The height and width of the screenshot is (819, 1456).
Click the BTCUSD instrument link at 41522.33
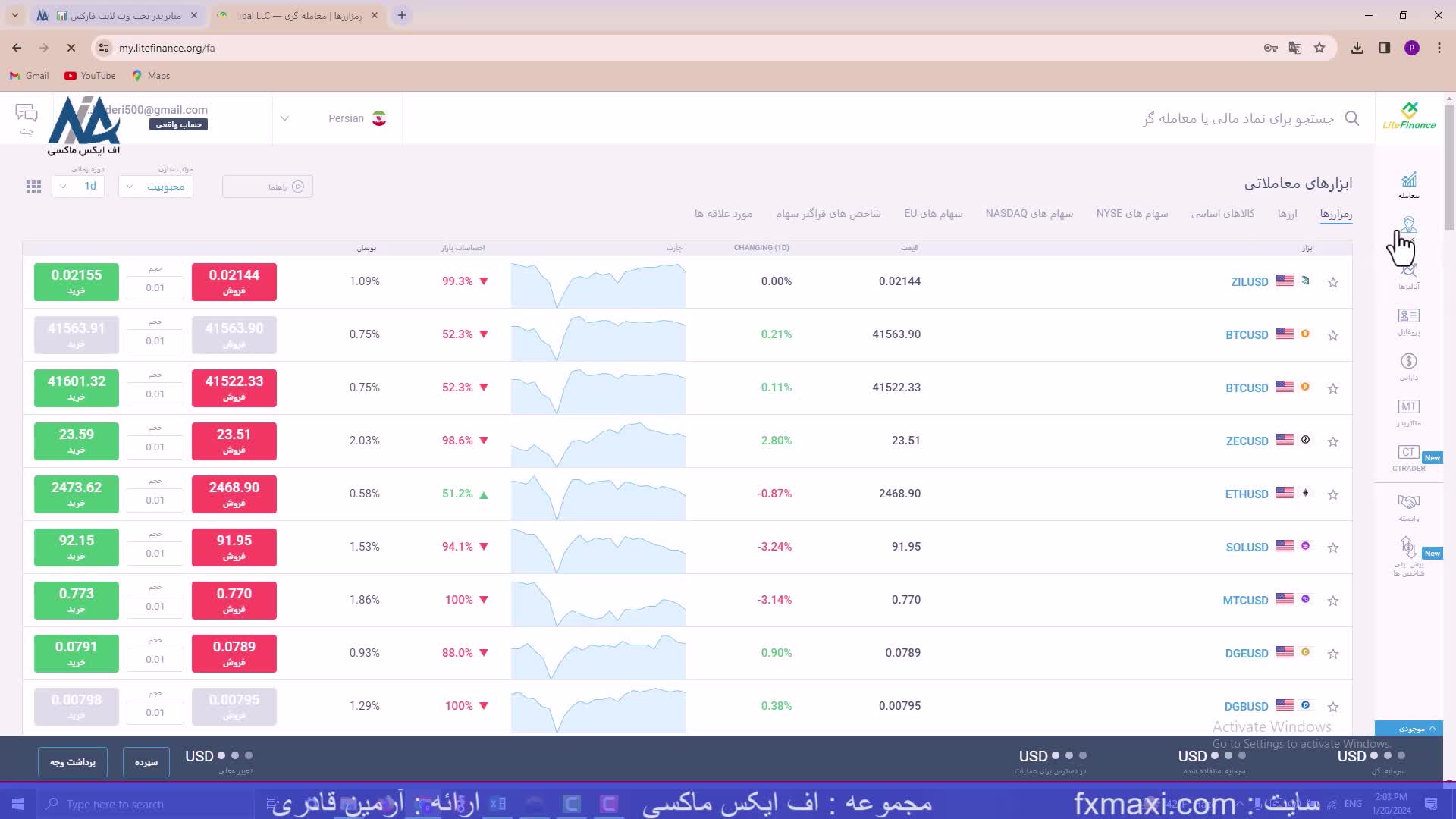[1246, 388]
